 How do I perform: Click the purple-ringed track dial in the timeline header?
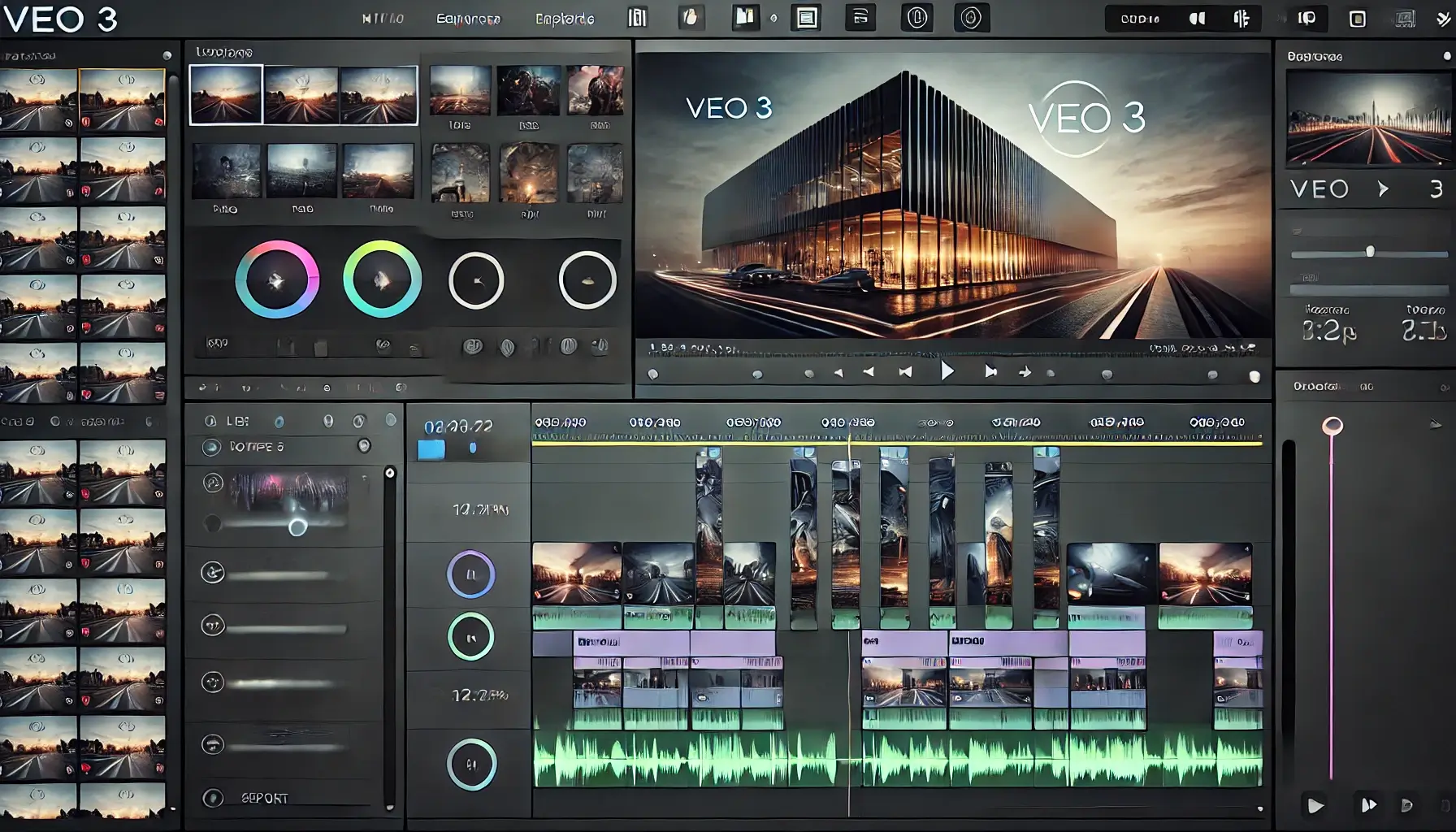pyautogui.click(x=471, y=574)
